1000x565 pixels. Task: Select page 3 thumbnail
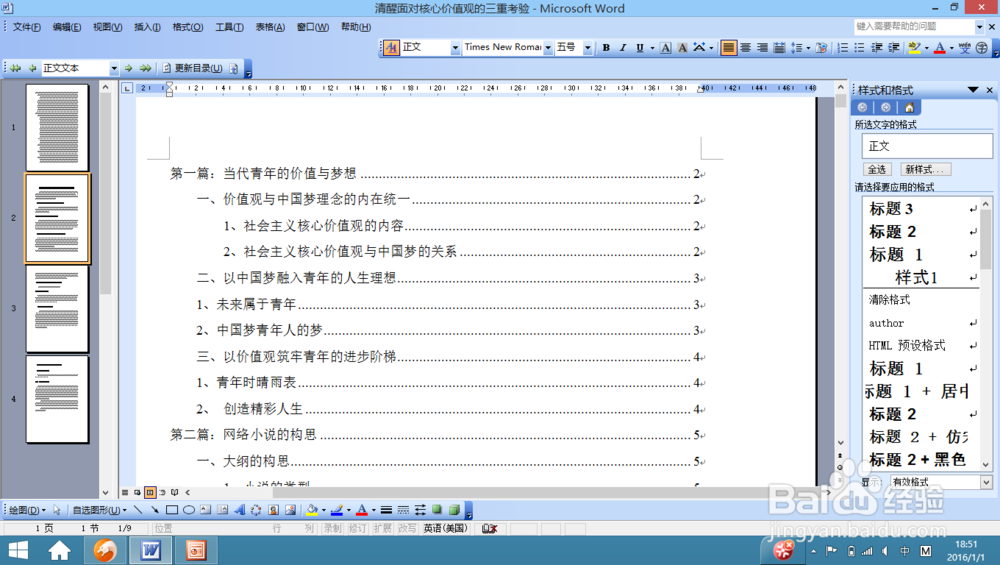57,309
